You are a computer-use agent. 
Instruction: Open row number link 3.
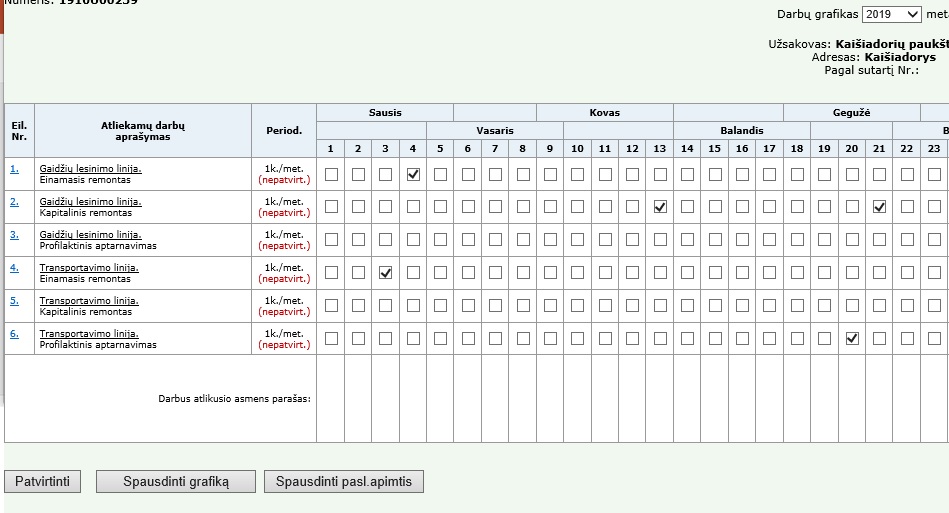pyautogui.click(x=14, y=235)
